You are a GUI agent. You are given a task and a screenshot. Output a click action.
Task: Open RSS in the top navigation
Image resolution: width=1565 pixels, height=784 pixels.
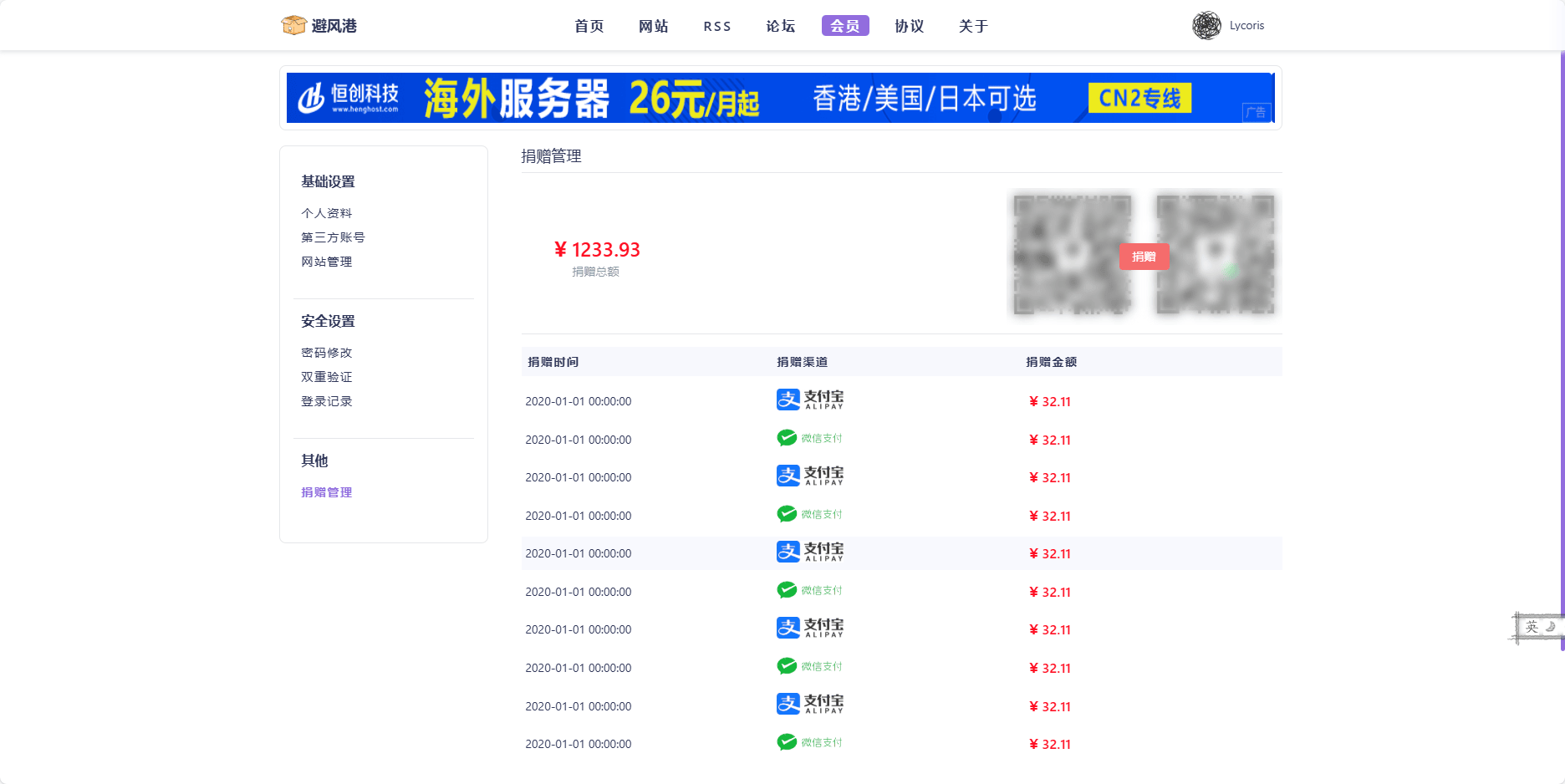717,27
